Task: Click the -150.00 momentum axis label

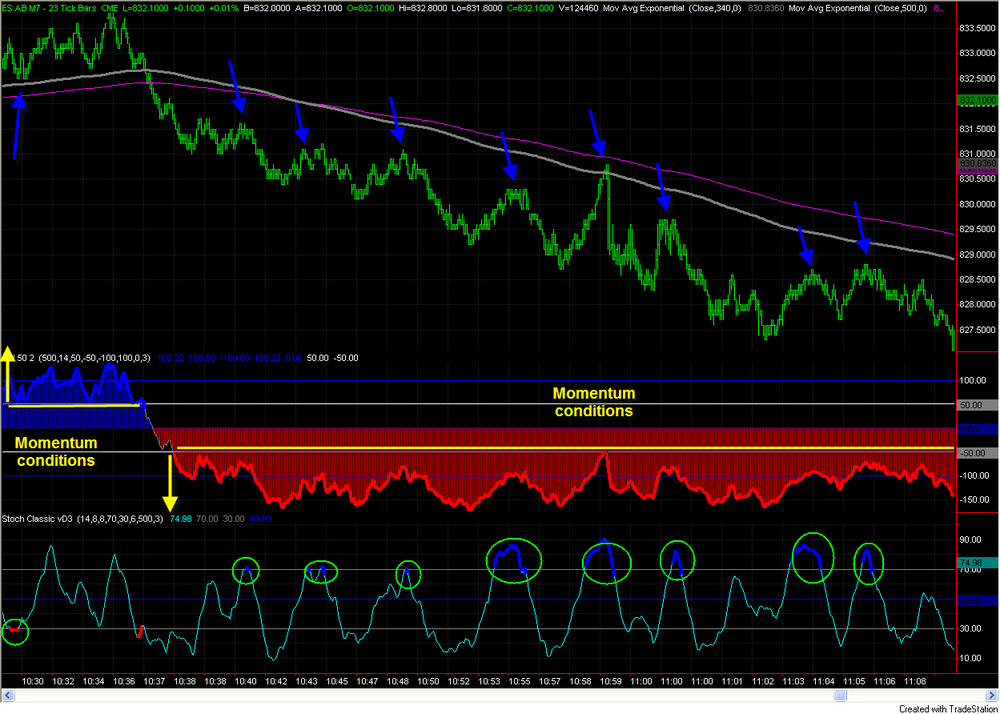Action: pos(974,500)
